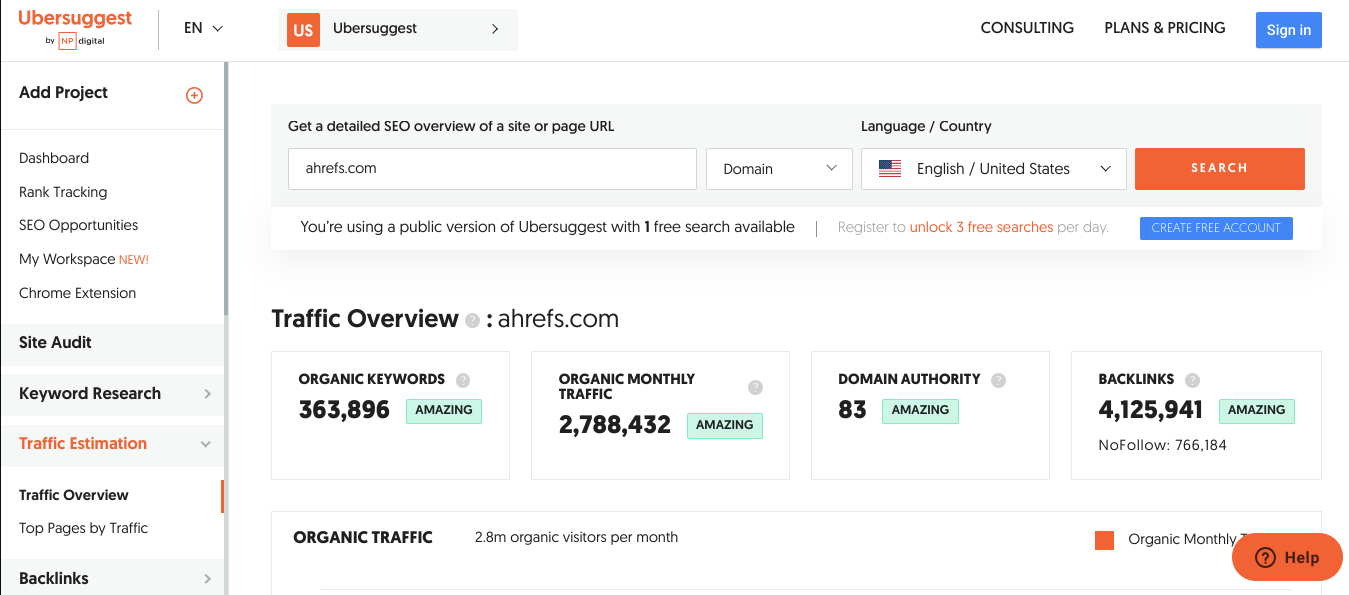Click the United States flag icon
This screenshot has height=595, width=1349.
890,169
